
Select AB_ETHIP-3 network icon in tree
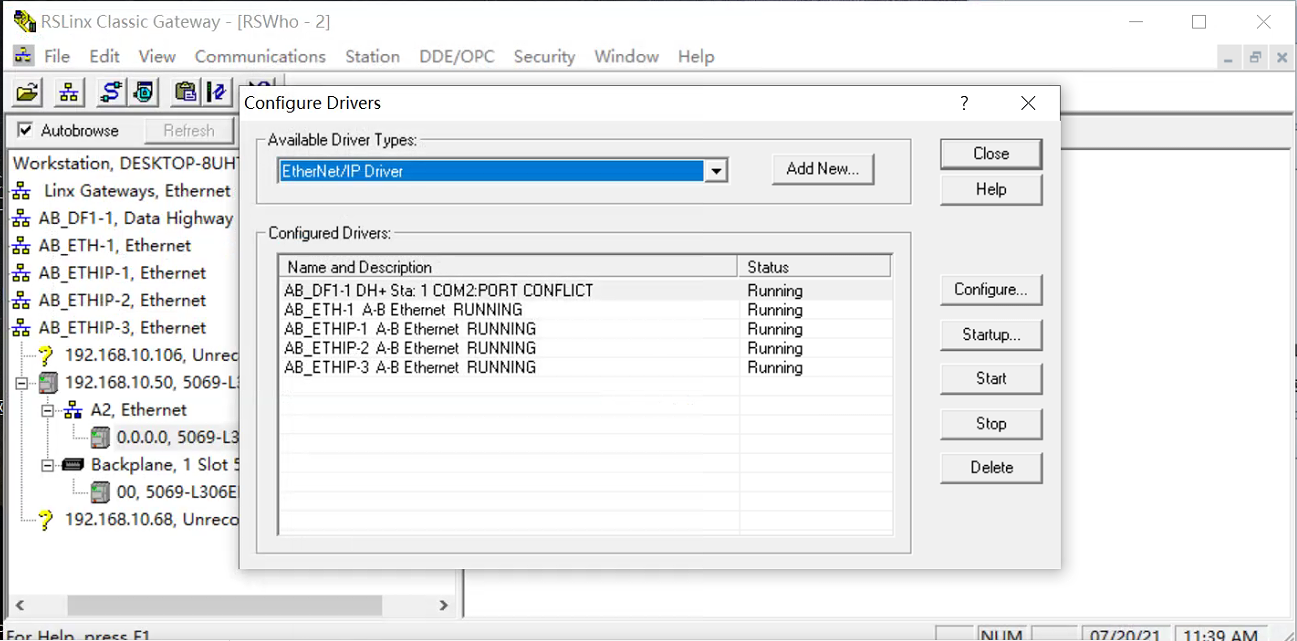tap(21, 328)
